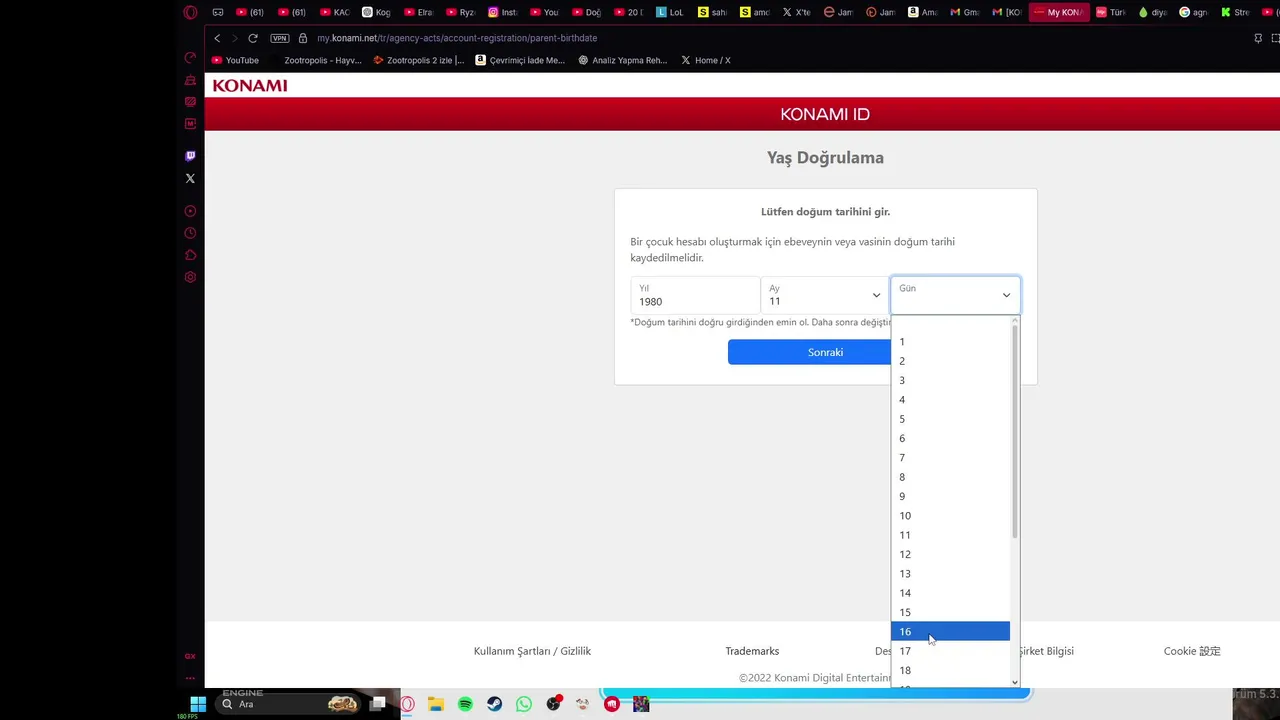Click the GX icon at sidebar bottom
This screenshot has height=720, width=1280.
click(190, 656)
